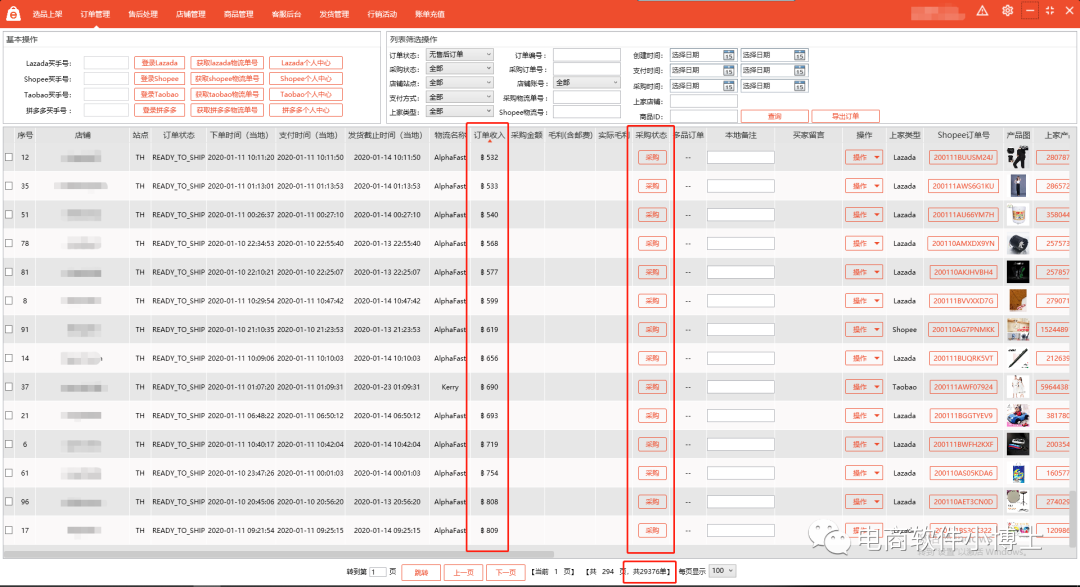Switch to the 账单充值 tab
The height and width of the screenshot is (587, 1080).
coord(430,14)
